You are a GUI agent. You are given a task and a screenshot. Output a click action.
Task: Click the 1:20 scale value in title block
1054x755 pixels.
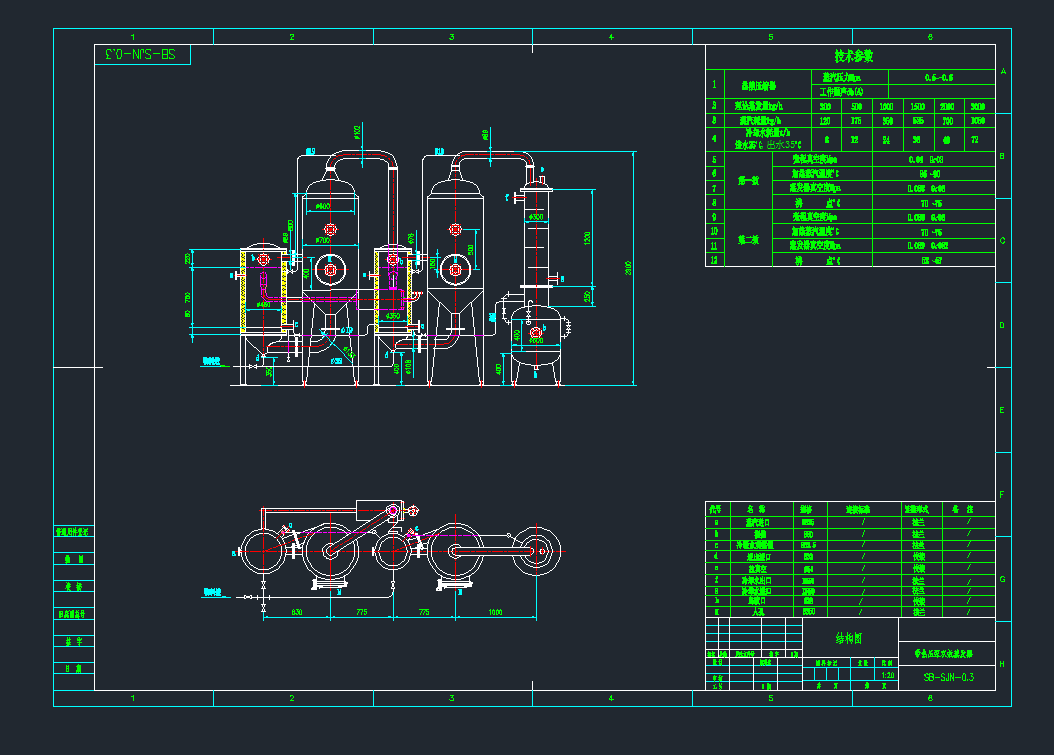pyautogui.click(x=887, y=675)
